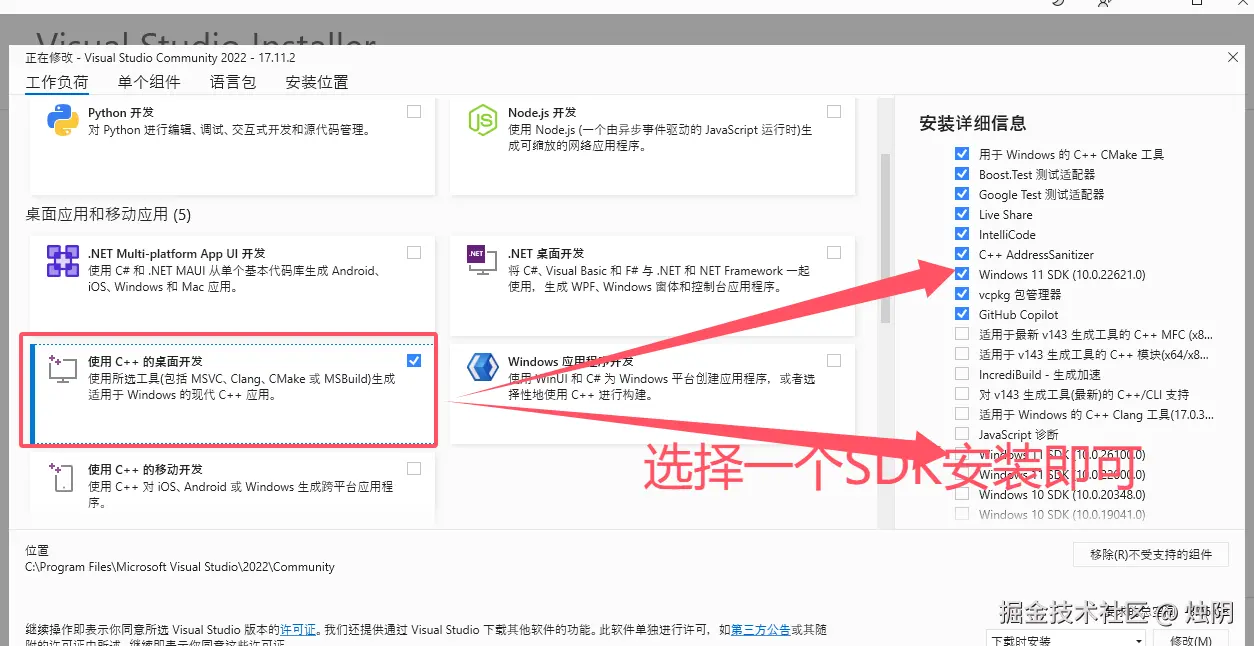The height and width of the screenshot is (646, 1254).
Task: Uncheck Boost.Test 测试适配器 component
Action: coord(962,174)
